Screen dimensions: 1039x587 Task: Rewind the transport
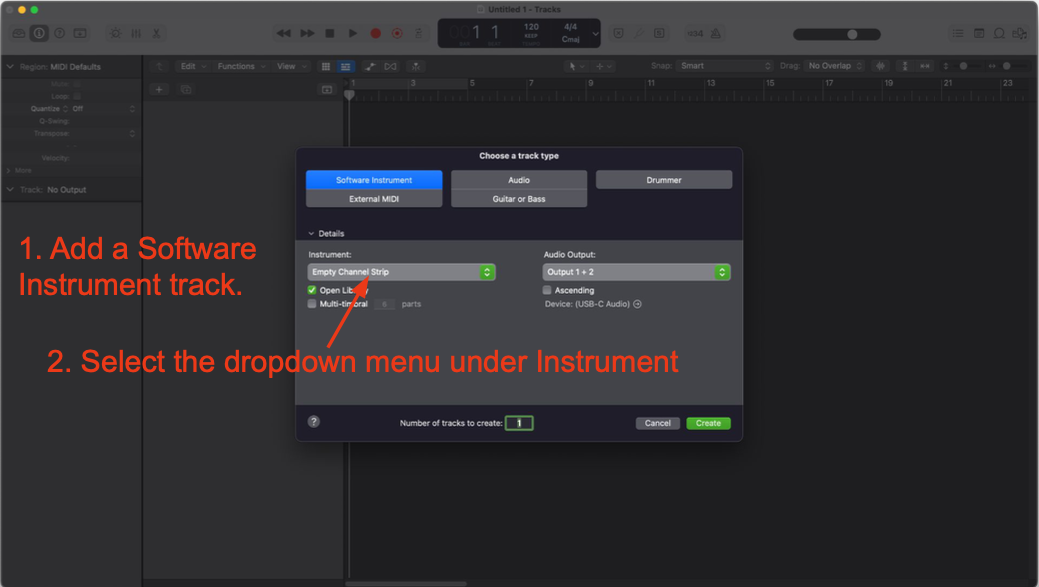pyautogui.click(x=284, y=33)
